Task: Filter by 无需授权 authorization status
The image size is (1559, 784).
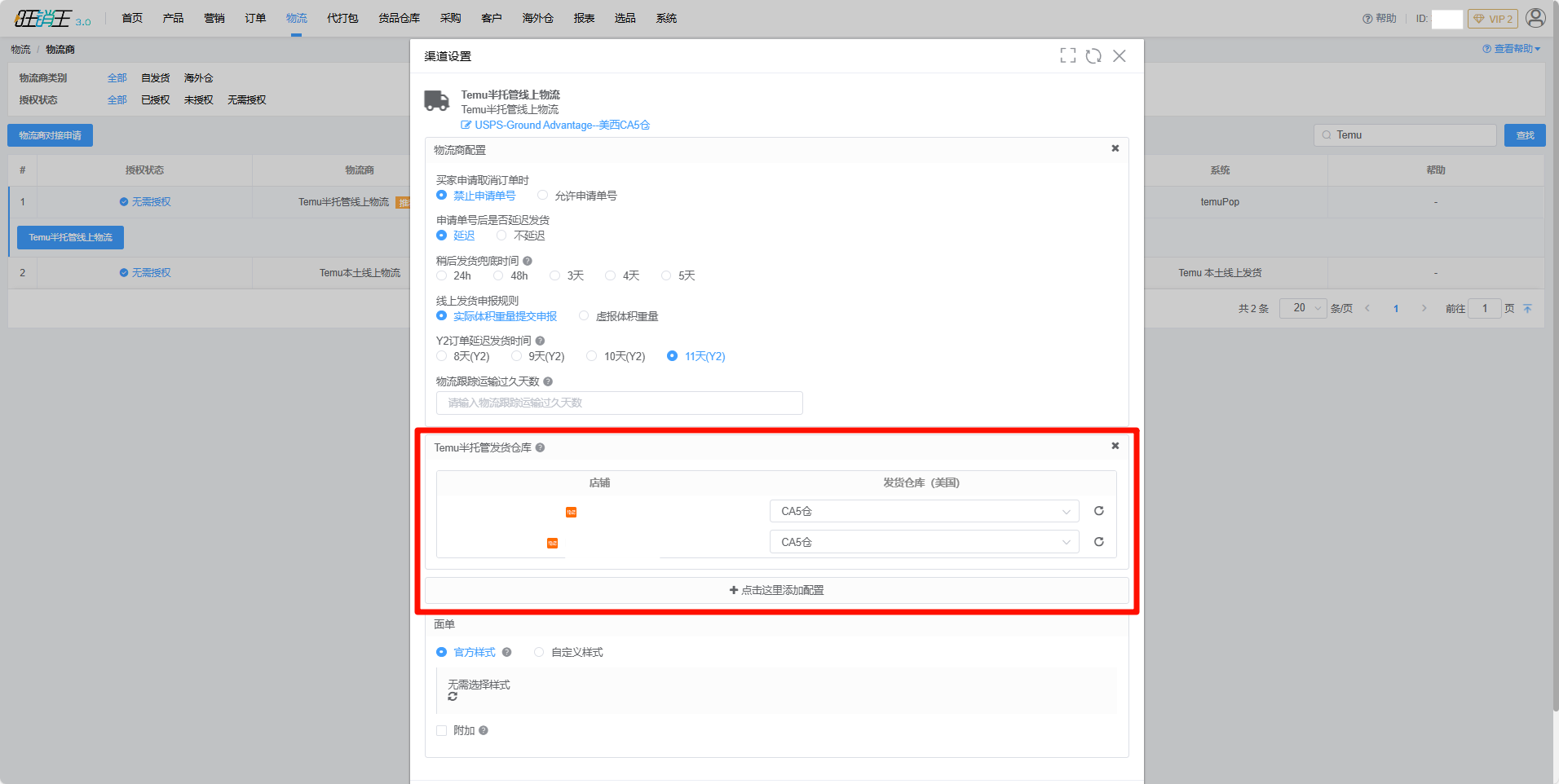Action: point(247,100)
